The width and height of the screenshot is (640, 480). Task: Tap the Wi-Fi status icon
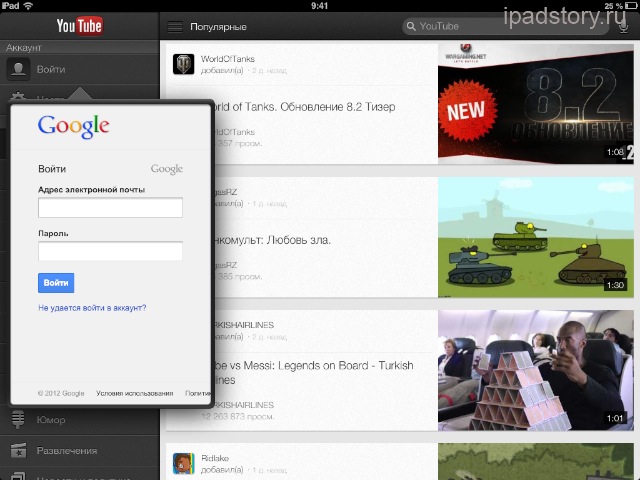point(28,6)
